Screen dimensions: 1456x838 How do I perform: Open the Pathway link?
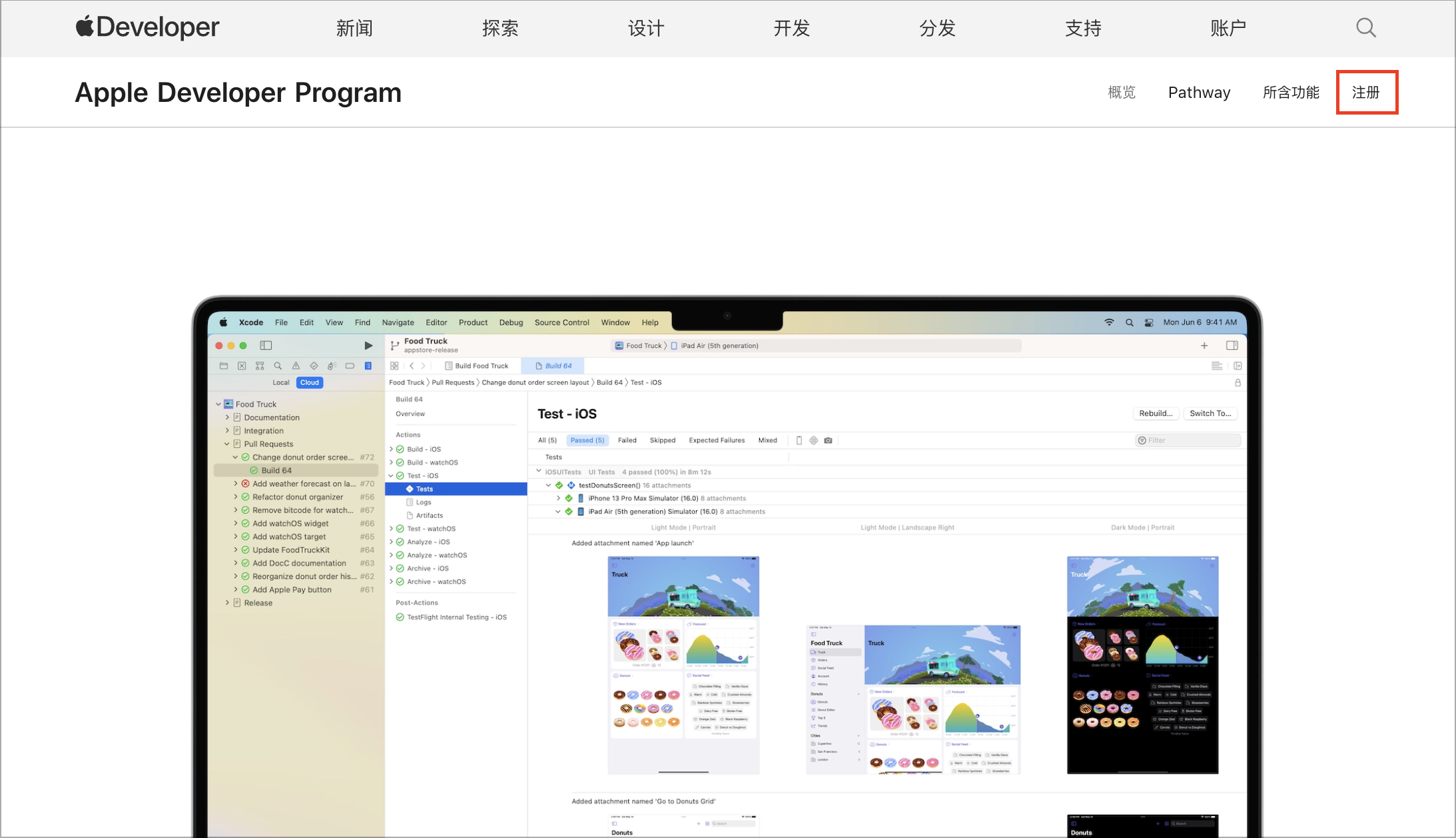[1199, 93]
